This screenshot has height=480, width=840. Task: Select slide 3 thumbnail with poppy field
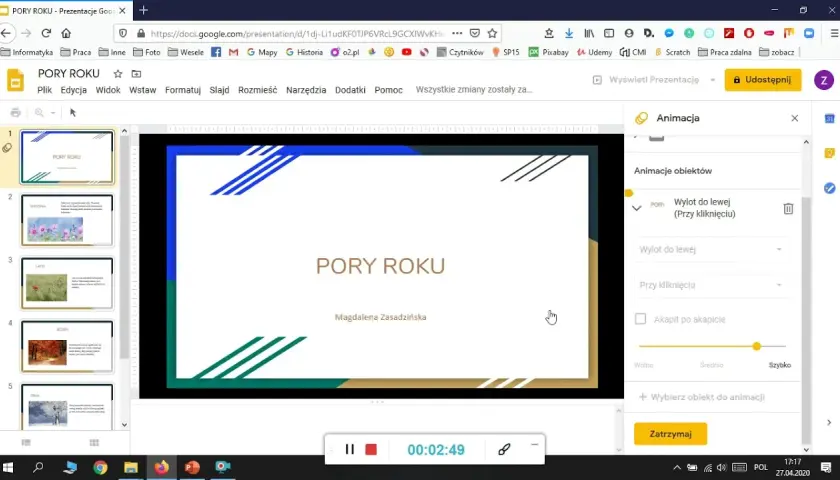(x=67, y=283)
